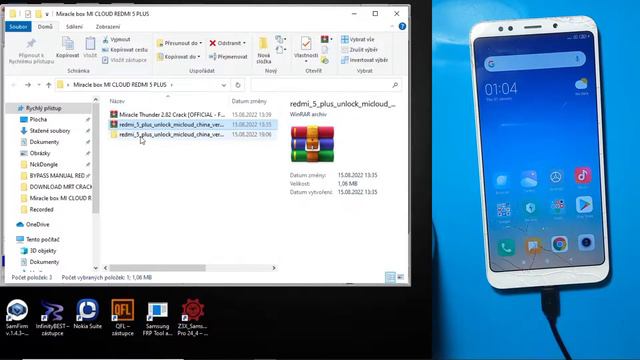Collapse the ribbon with the chevron
The height and width of the screenshot is (360, 640).
[x=392, y=27]
